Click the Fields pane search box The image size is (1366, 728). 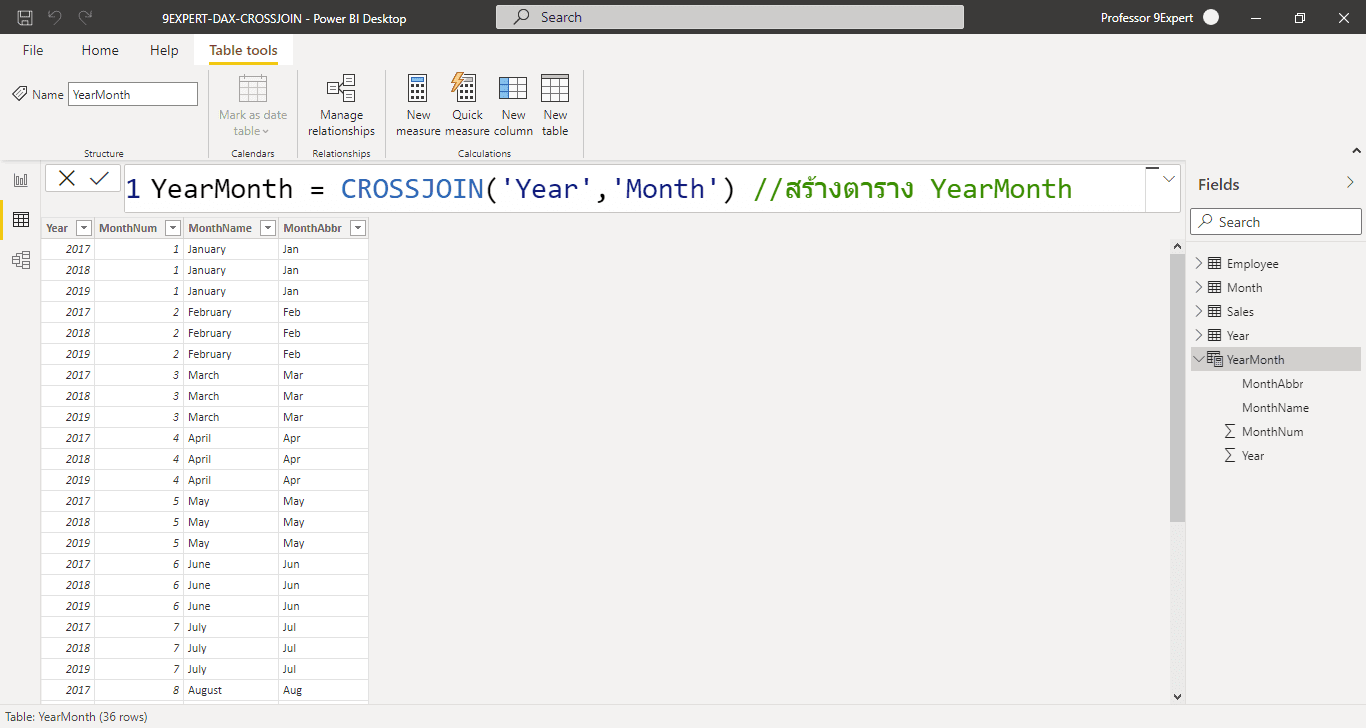coord(1275,221)
